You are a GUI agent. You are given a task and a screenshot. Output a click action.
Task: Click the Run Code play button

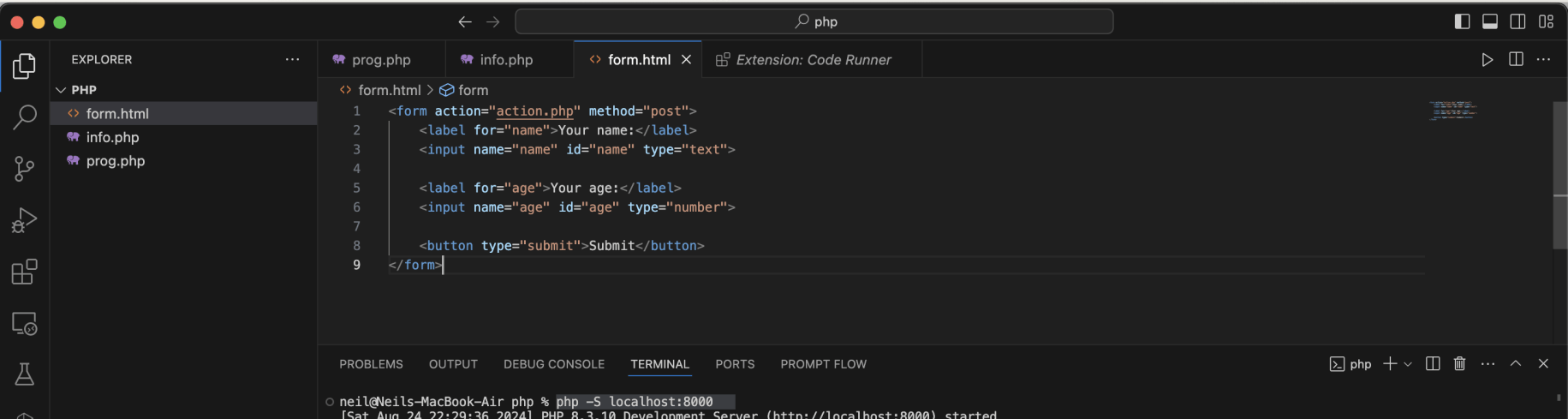point(1487,59)
